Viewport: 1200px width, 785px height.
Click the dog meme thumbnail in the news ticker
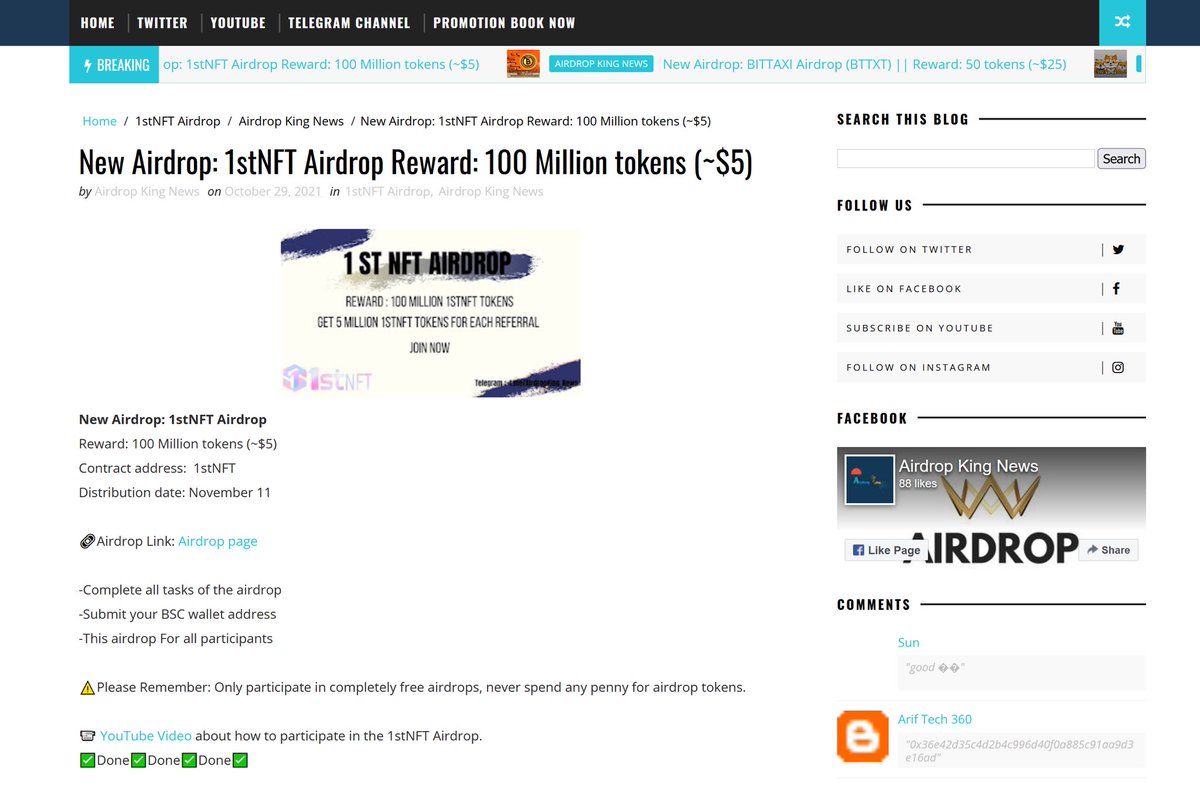pos(1110,63)
